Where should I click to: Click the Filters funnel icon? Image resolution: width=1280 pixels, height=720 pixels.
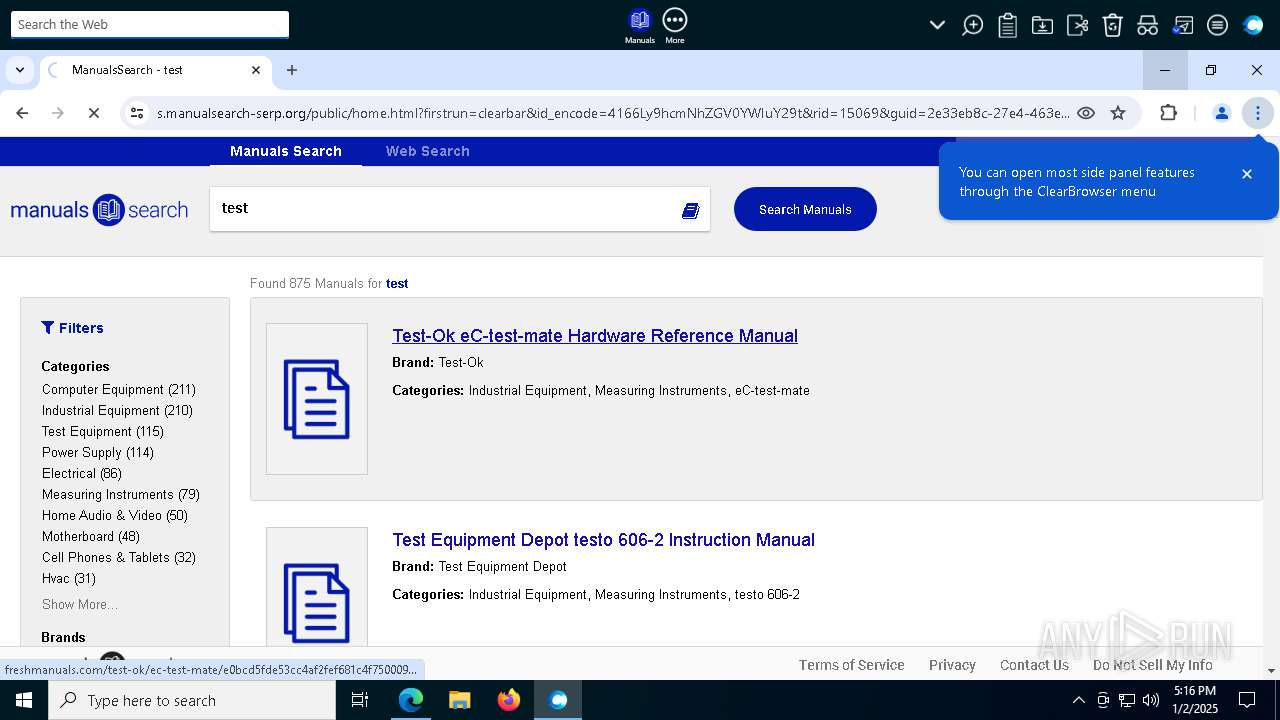tap(47, 327)
